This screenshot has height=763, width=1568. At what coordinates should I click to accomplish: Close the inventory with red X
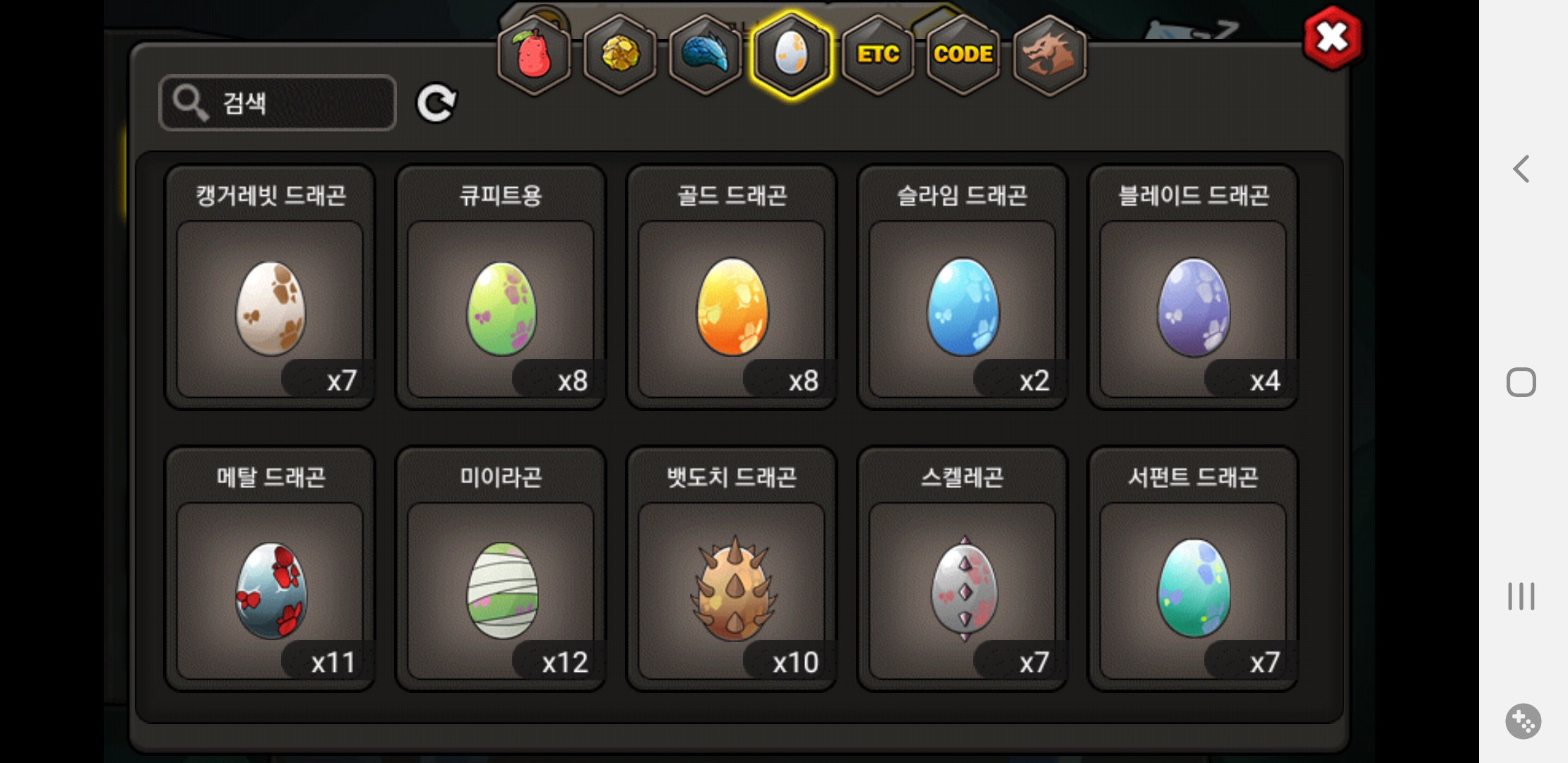(1333, 37)
